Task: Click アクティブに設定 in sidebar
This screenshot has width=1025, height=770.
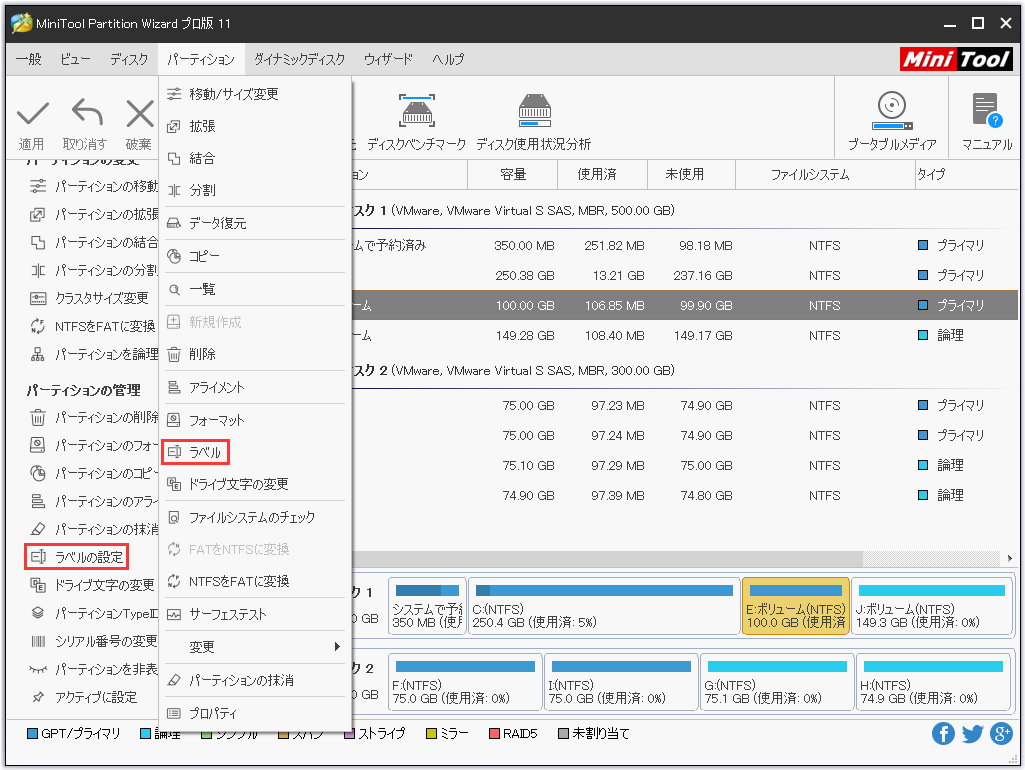Action: [x=84, y=698]
